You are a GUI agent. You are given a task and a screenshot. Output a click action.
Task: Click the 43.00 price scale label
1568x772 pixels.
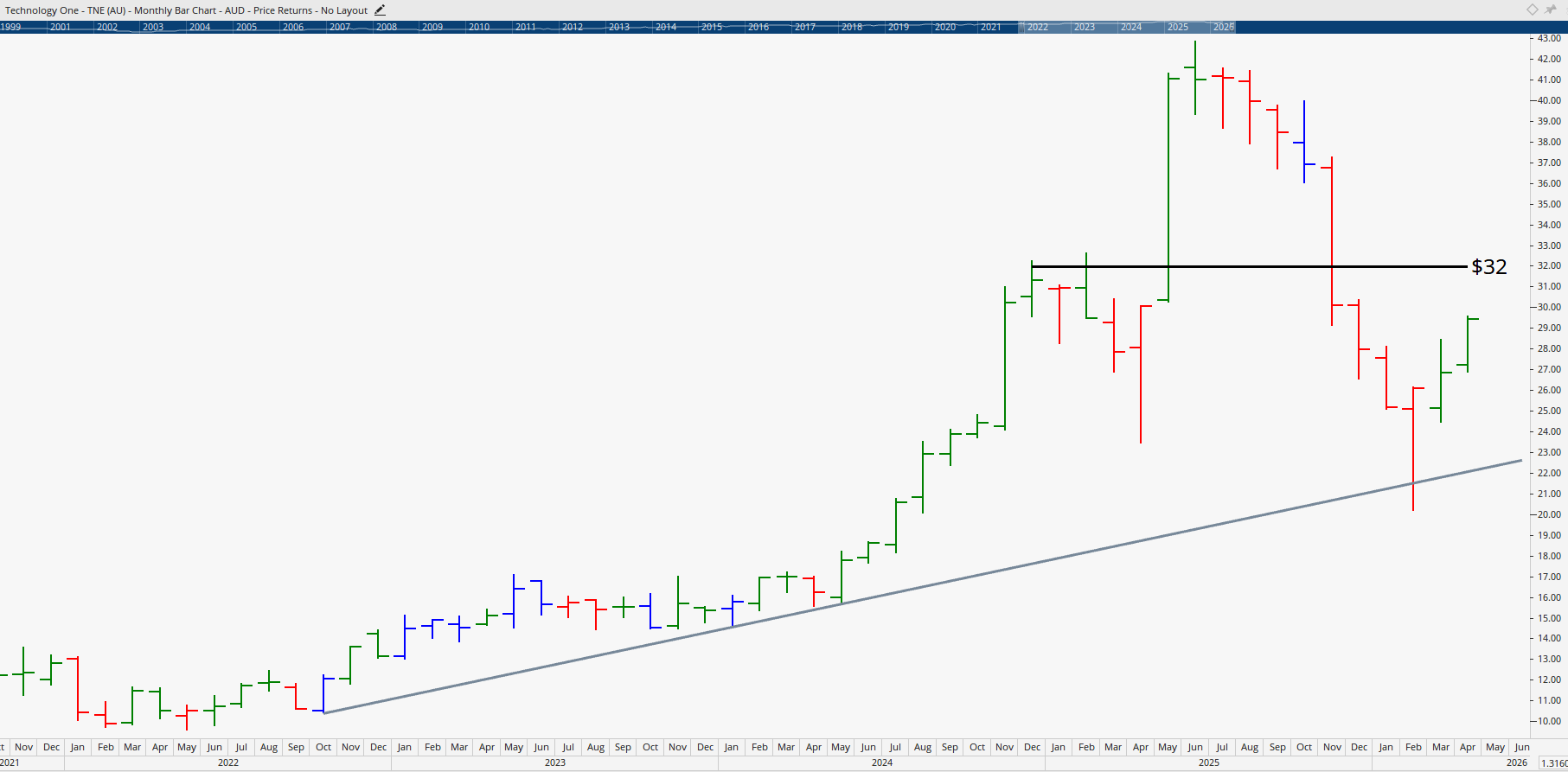pos(1549,38)
